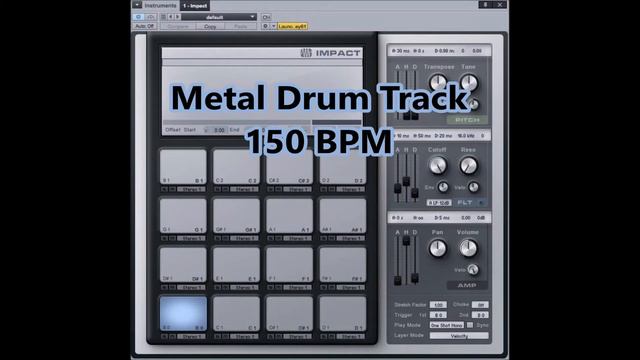
Task: Trigger the G#1 drum pad
Action: (236, 216)
